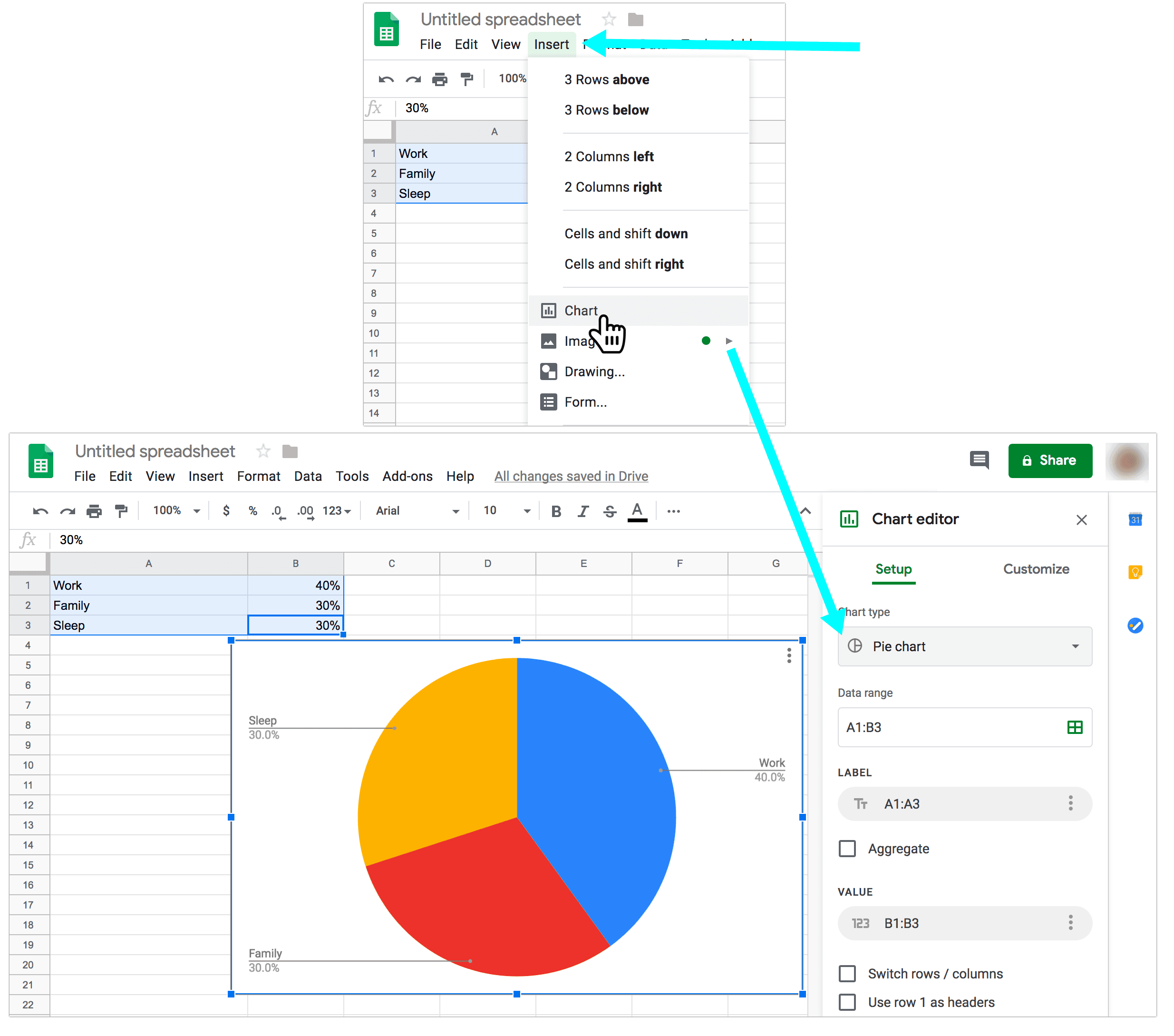Enable Use row 1 as headers
This screenshot has height=1036, width=1174.
847,1002
